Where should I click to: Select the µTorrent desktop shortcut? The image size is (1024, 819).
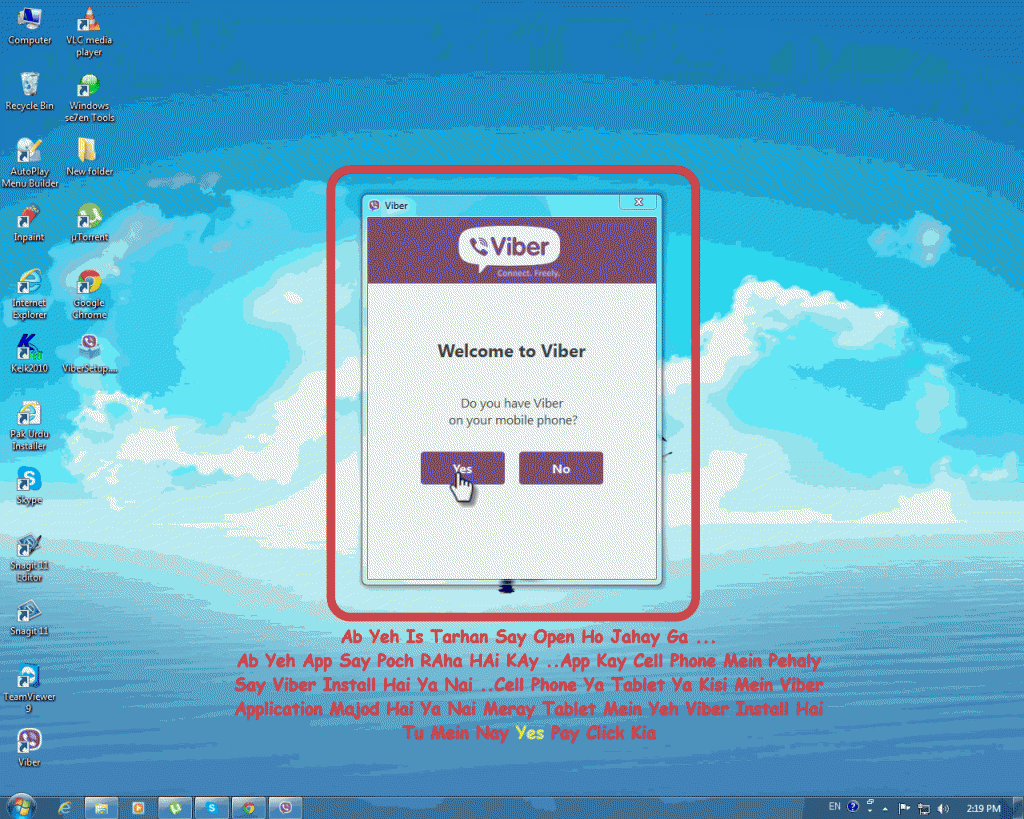point(89,223)
